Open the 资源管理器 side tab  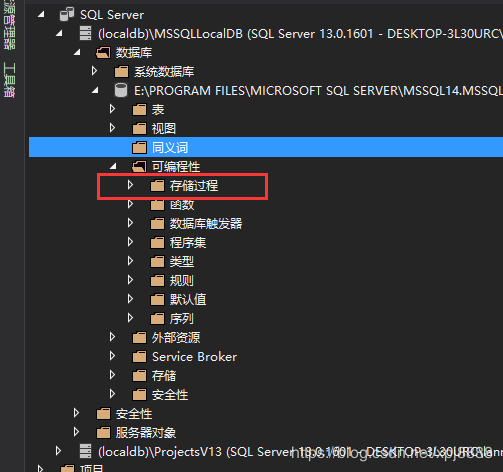[9, 25]
